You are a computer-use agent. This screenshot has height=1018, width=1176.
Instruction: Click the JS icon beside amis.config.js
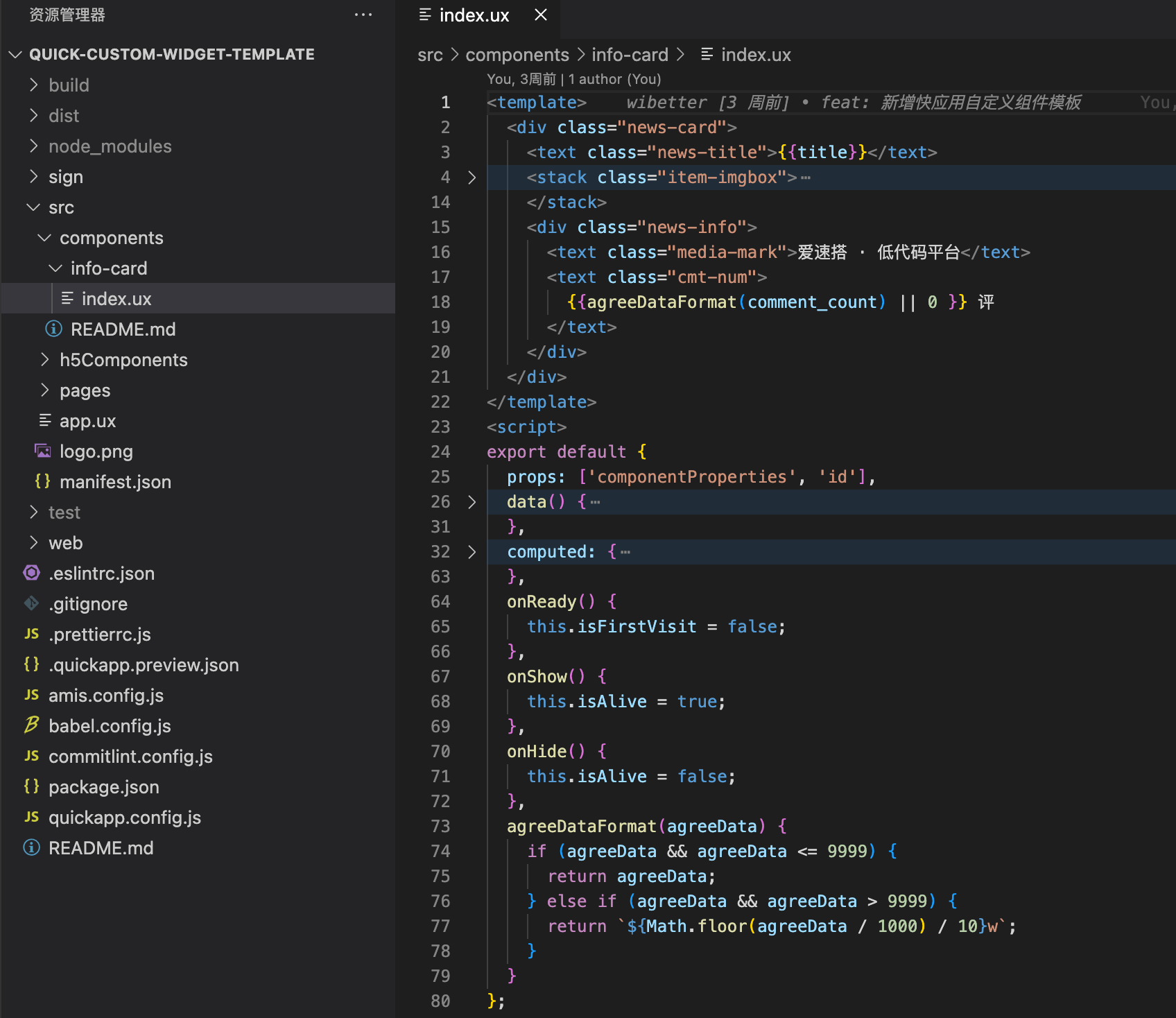pos(31,695)
